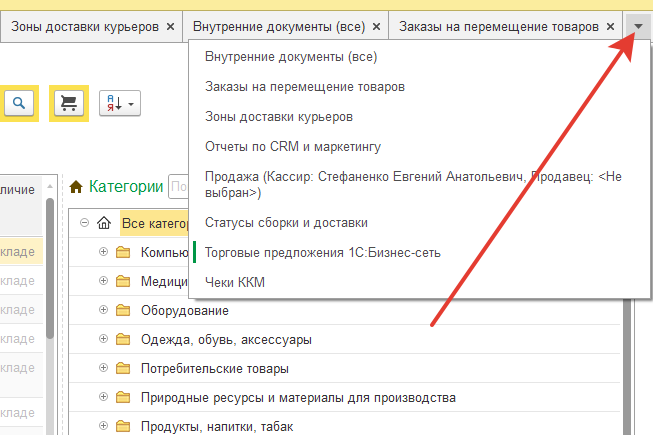Switch to Статусы сборки и доставки window
This screenshot has height=435, width=653.
coord(286,222)
